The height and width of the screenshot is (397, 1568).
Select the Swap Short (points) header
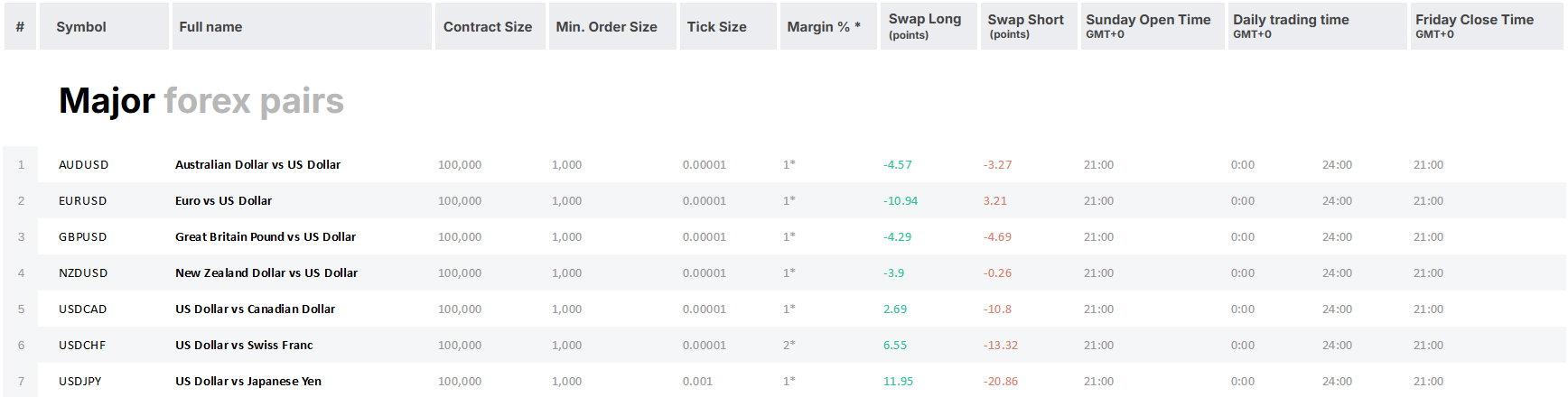point(1025,26)
